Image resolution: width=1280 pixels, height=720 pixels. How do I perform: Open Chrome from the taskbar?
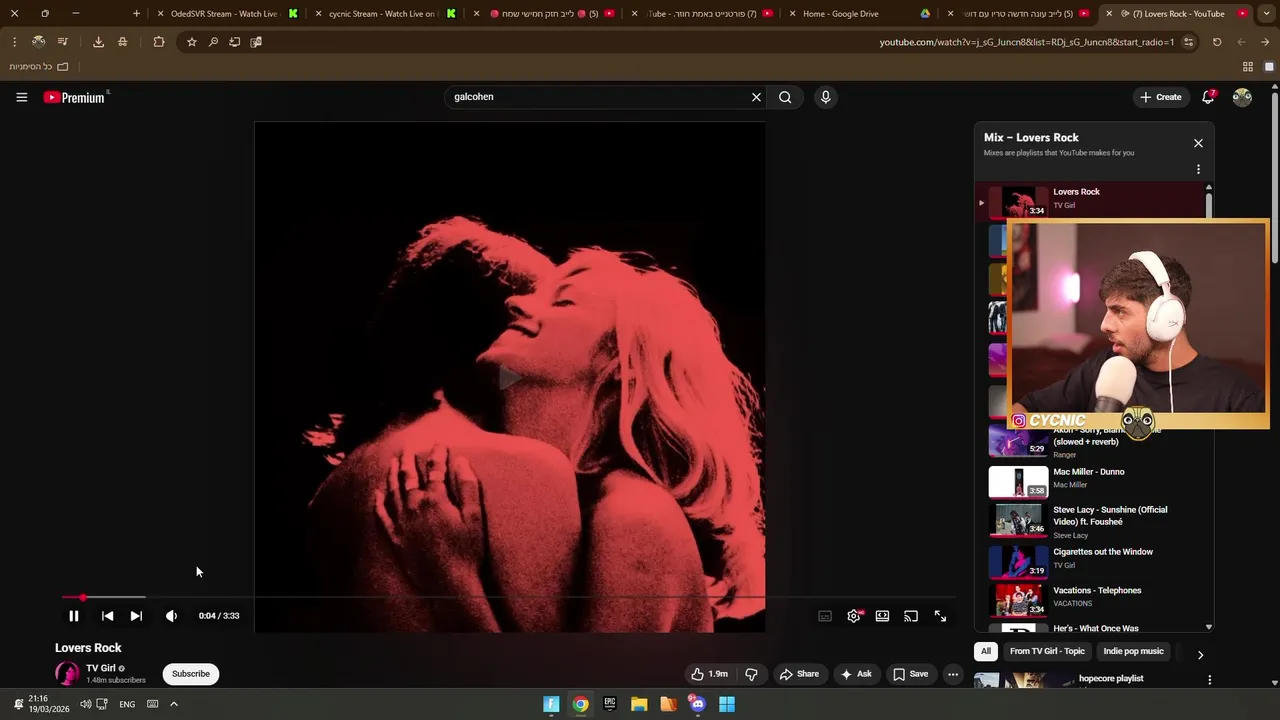[x=580, y=704]
